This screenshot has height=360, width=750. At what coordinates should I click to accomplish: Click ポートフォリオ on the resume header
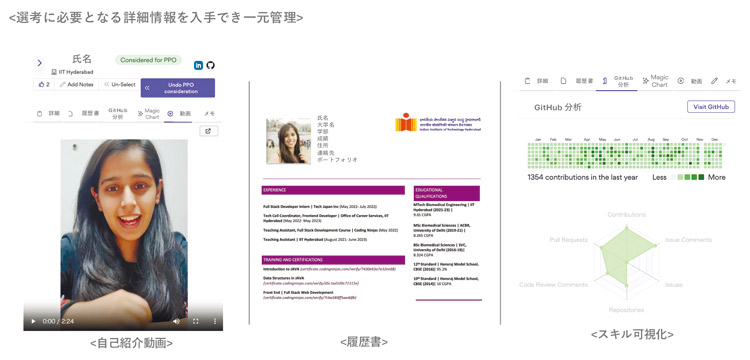337,159
